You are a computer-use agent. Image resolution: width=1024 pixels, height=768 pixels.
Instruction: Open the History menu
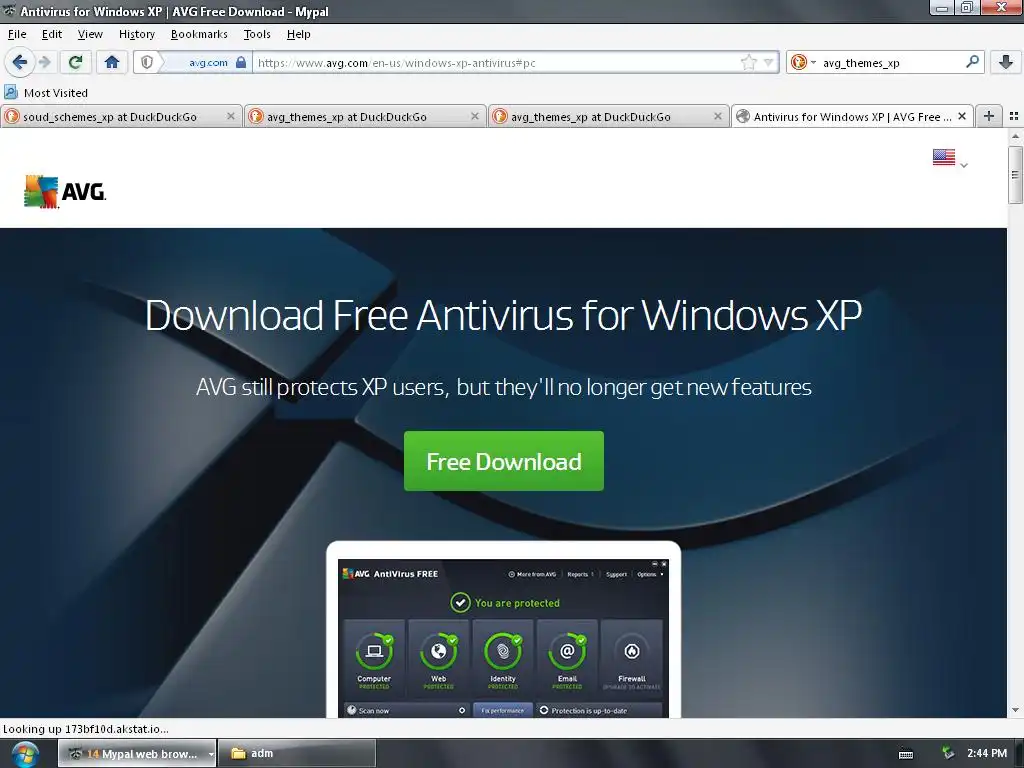pos(136,34)
